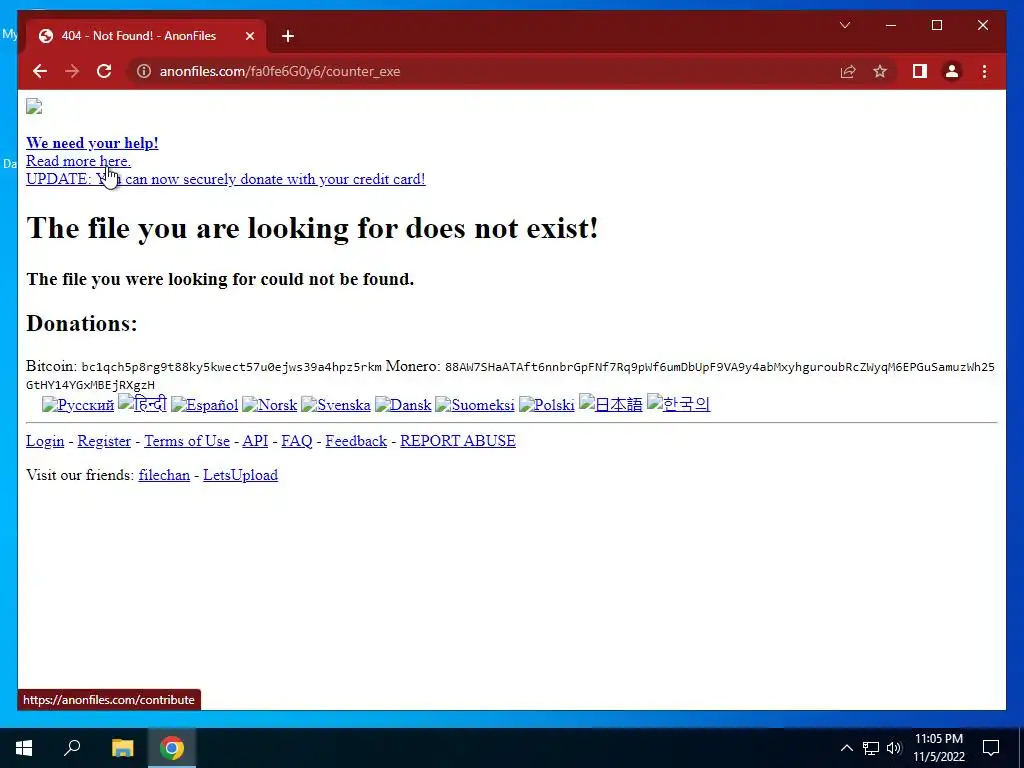Open a new tab with the plus button

[288, 36]
